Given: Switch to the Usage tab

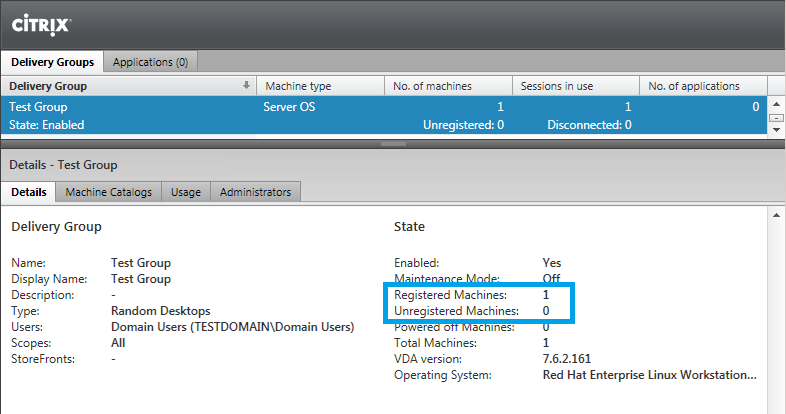Looking at the screenshot, I should tap(186, 192).
